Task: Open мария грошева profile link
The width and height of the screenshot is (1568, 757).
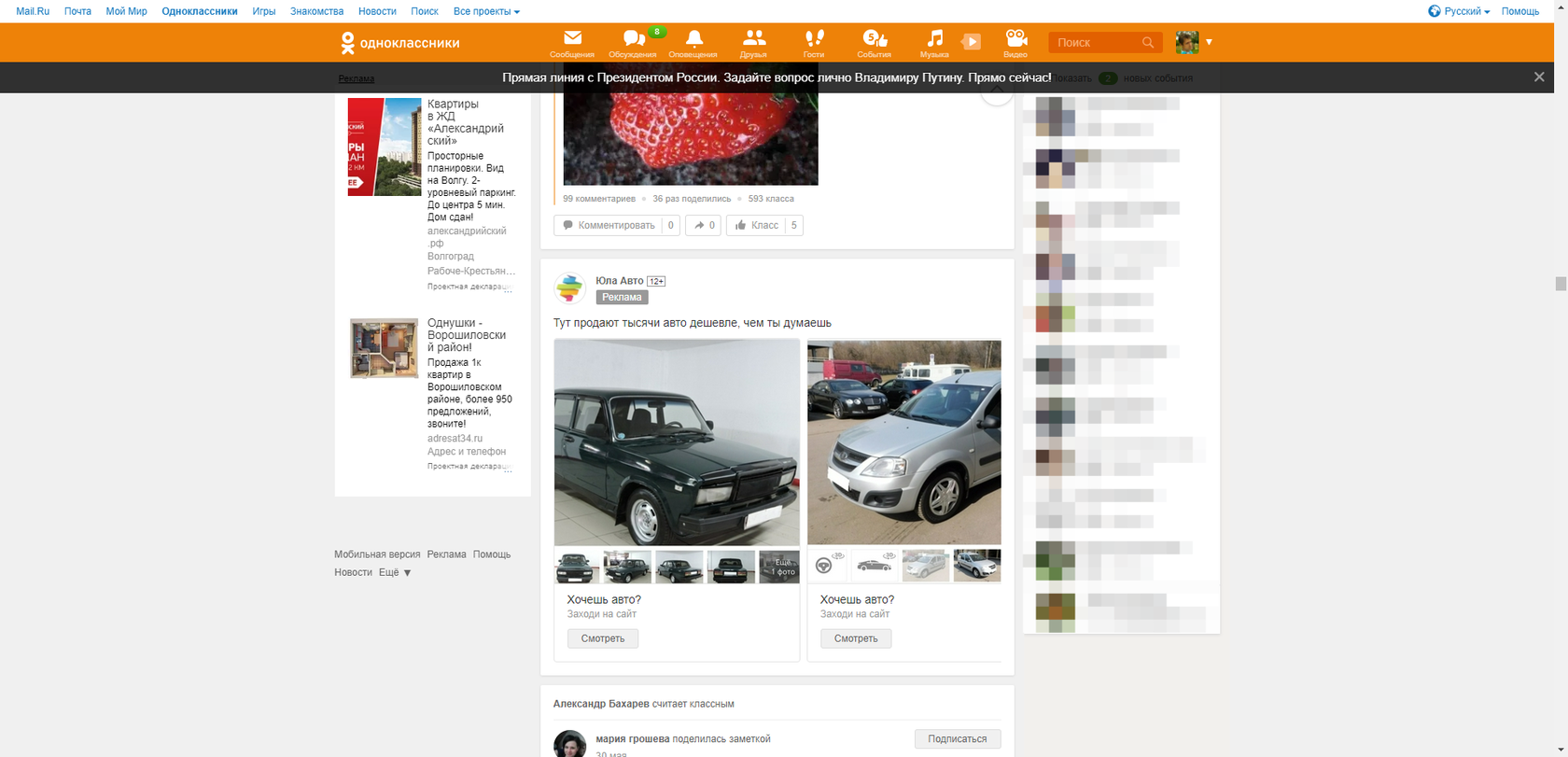Action: coord(633,739)
